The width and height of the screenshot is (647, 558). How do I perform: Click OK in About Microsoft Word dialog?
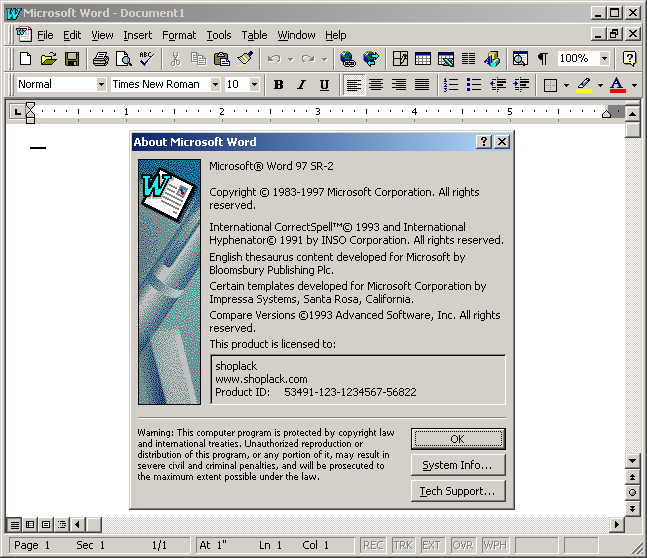click(x=458, y=439)
